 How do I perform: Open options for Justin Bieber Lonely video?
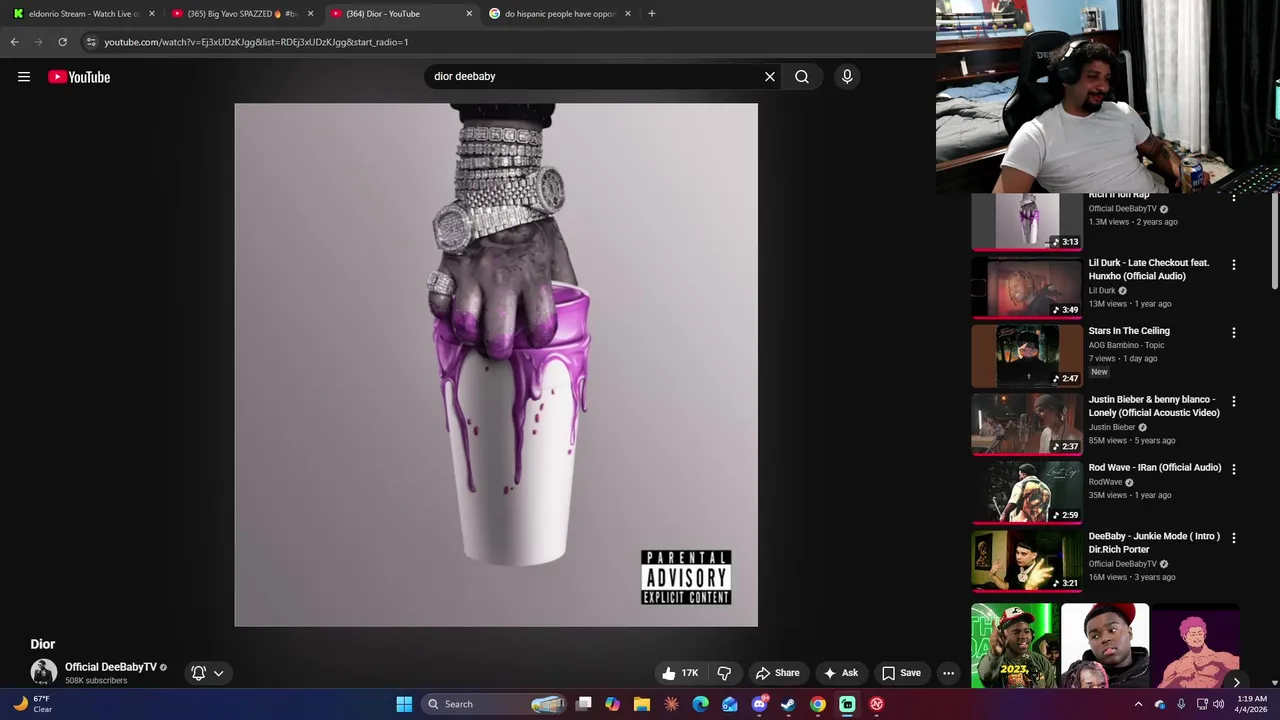(1233, 401)
